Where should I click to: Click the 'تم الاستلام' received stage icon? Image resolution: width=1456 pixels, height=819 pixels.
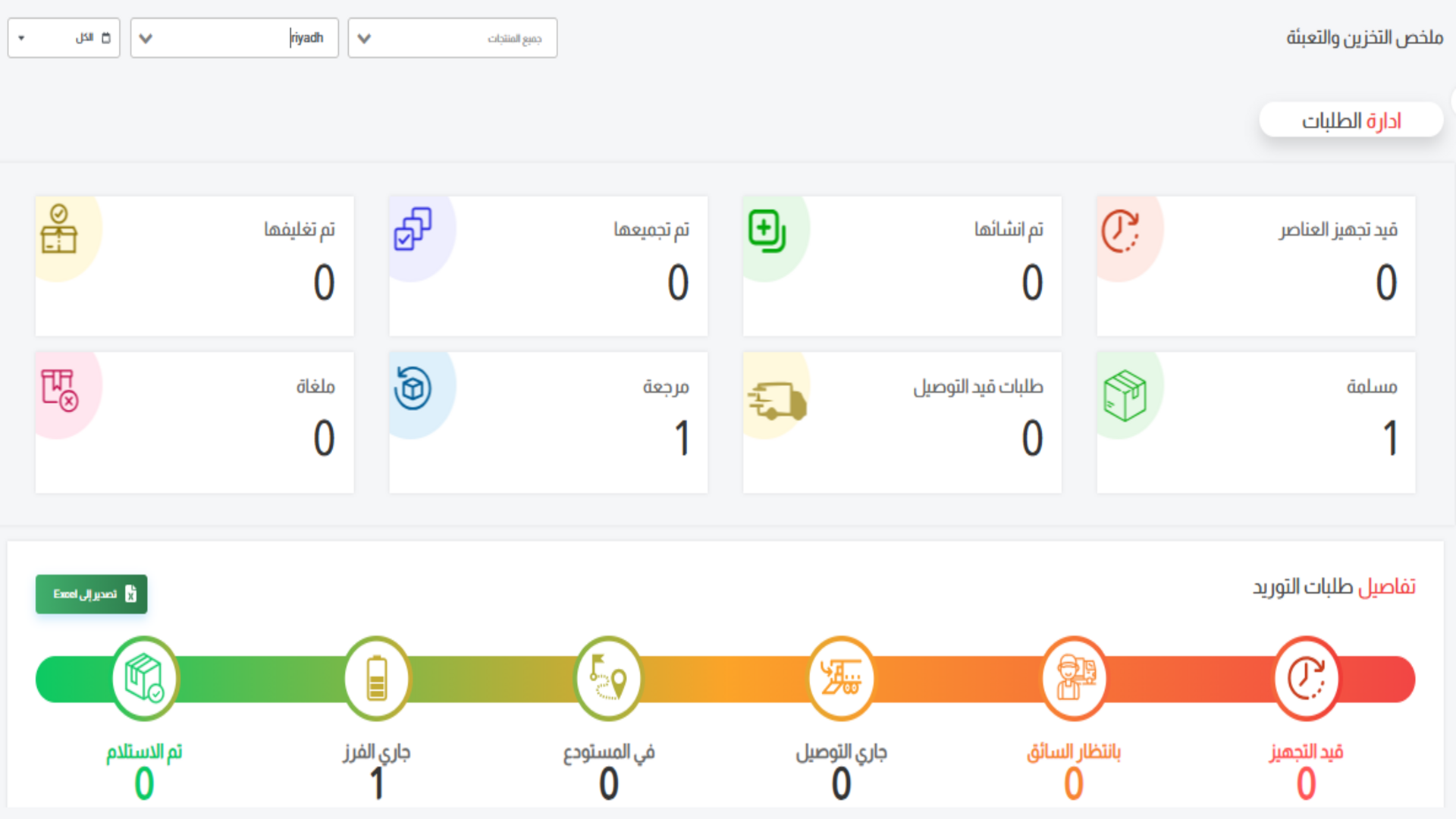[144, 679]
